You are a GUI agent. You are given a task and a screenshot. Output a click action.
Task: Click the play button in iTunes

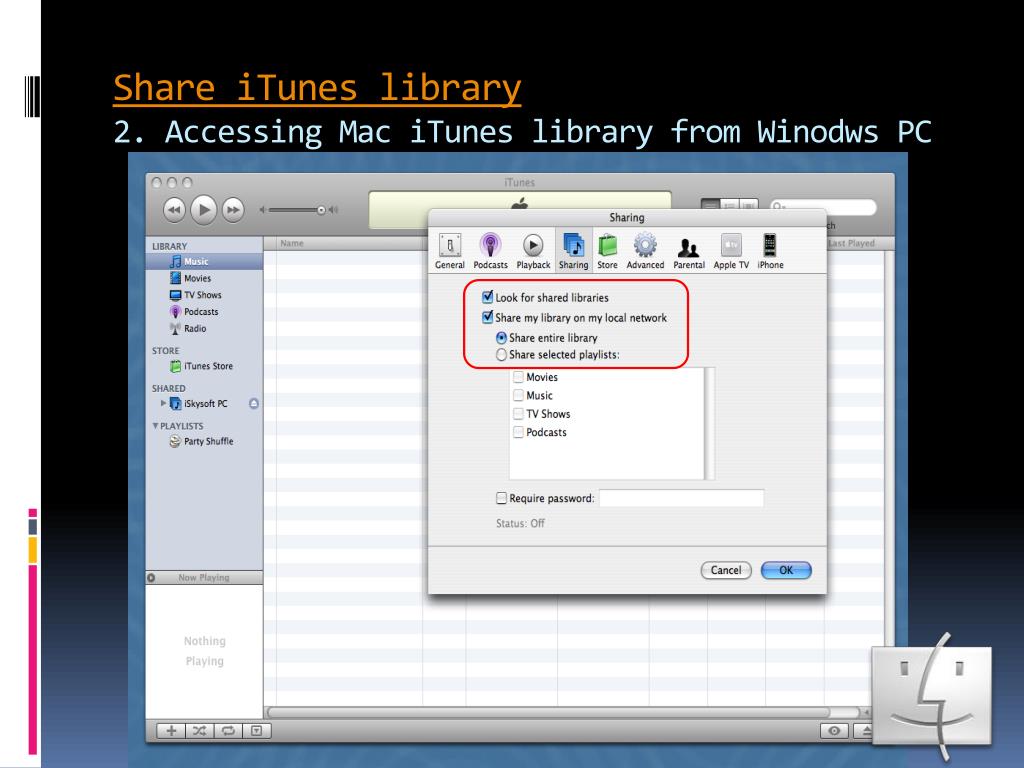204,210
